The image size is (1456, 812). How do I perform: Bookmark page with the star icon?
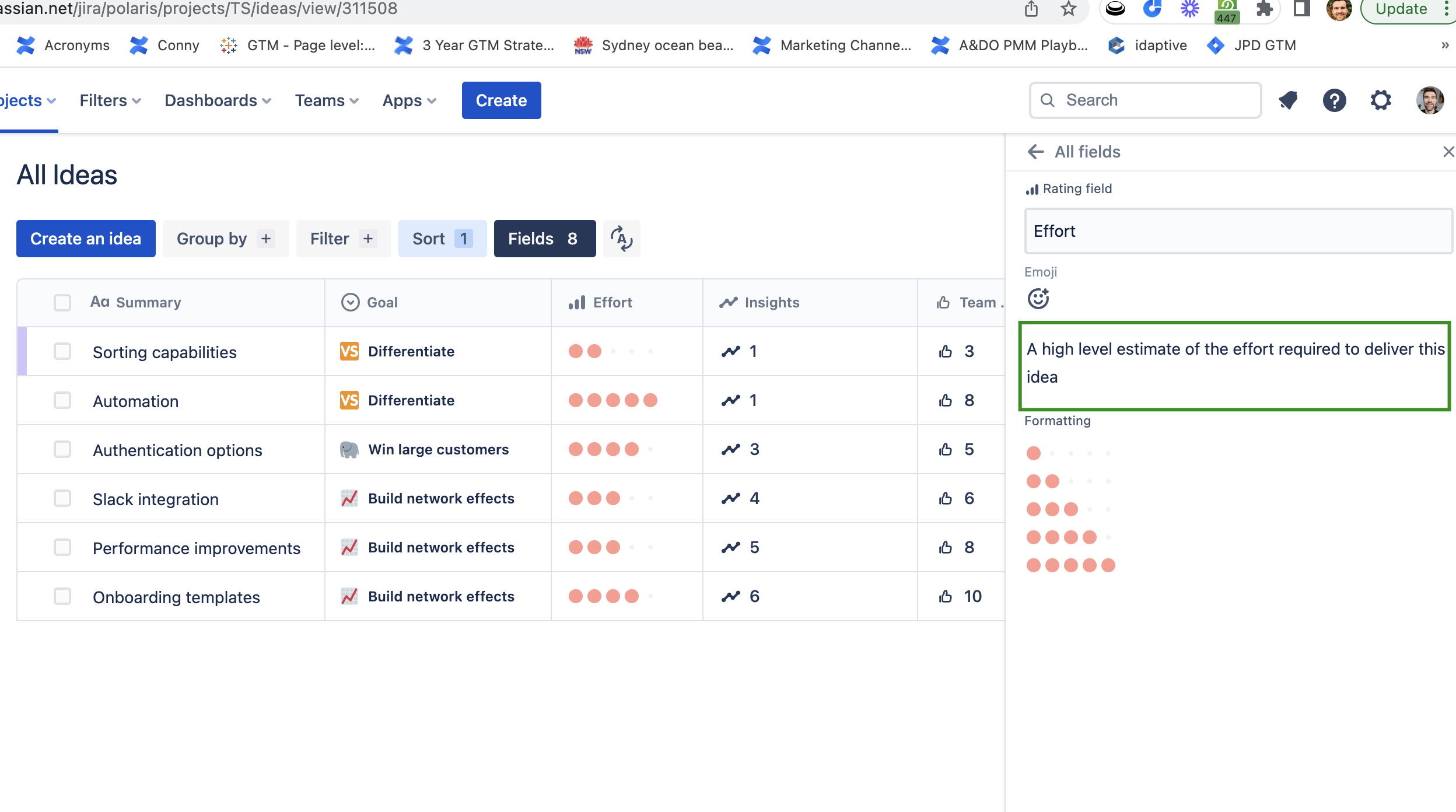(1069, 9)
